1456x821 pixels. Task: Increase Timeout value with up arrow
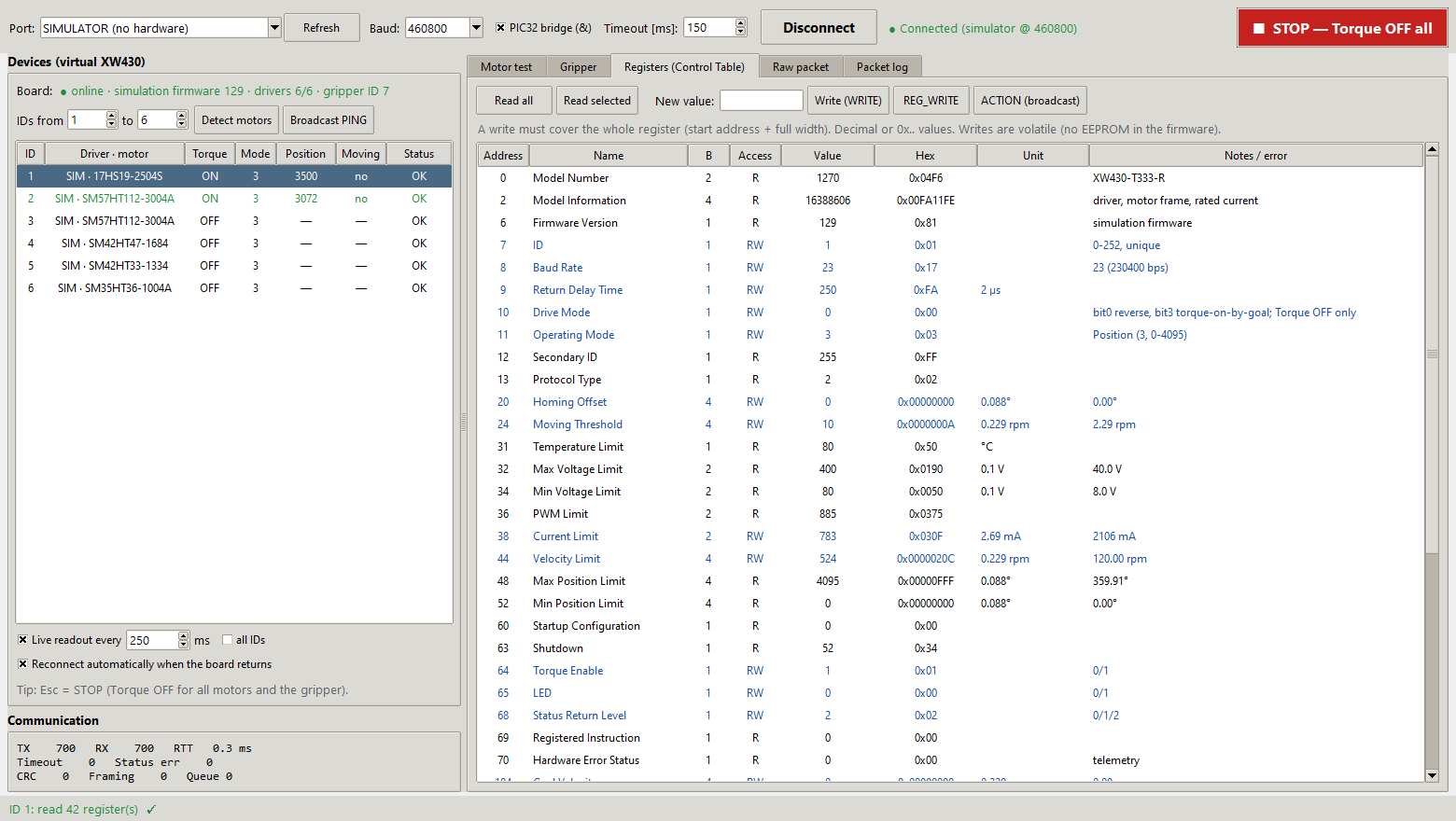tap(741, 23)
